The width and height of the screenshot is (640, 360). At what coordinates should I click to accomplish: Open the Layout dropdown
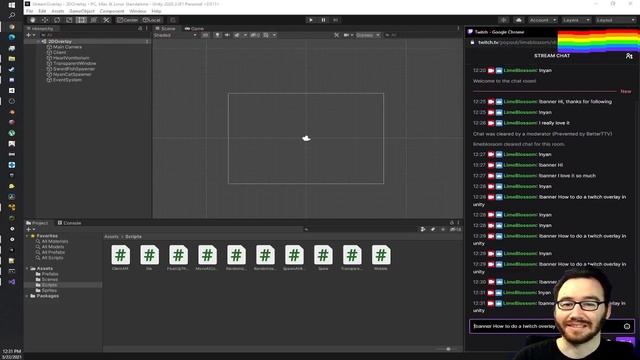[616, 20]
